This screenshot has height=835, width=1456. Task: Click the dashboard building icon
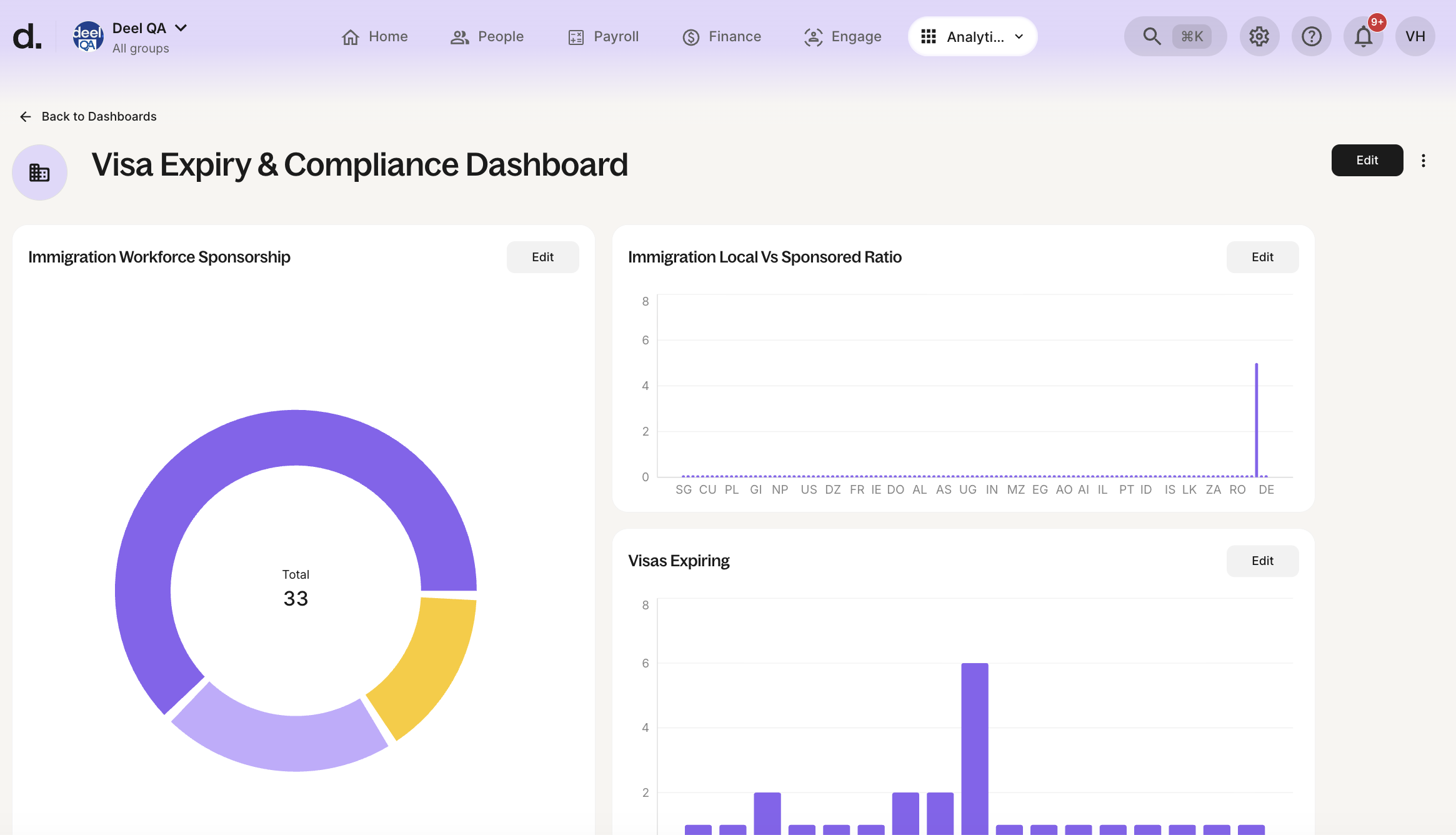point(39,172)
